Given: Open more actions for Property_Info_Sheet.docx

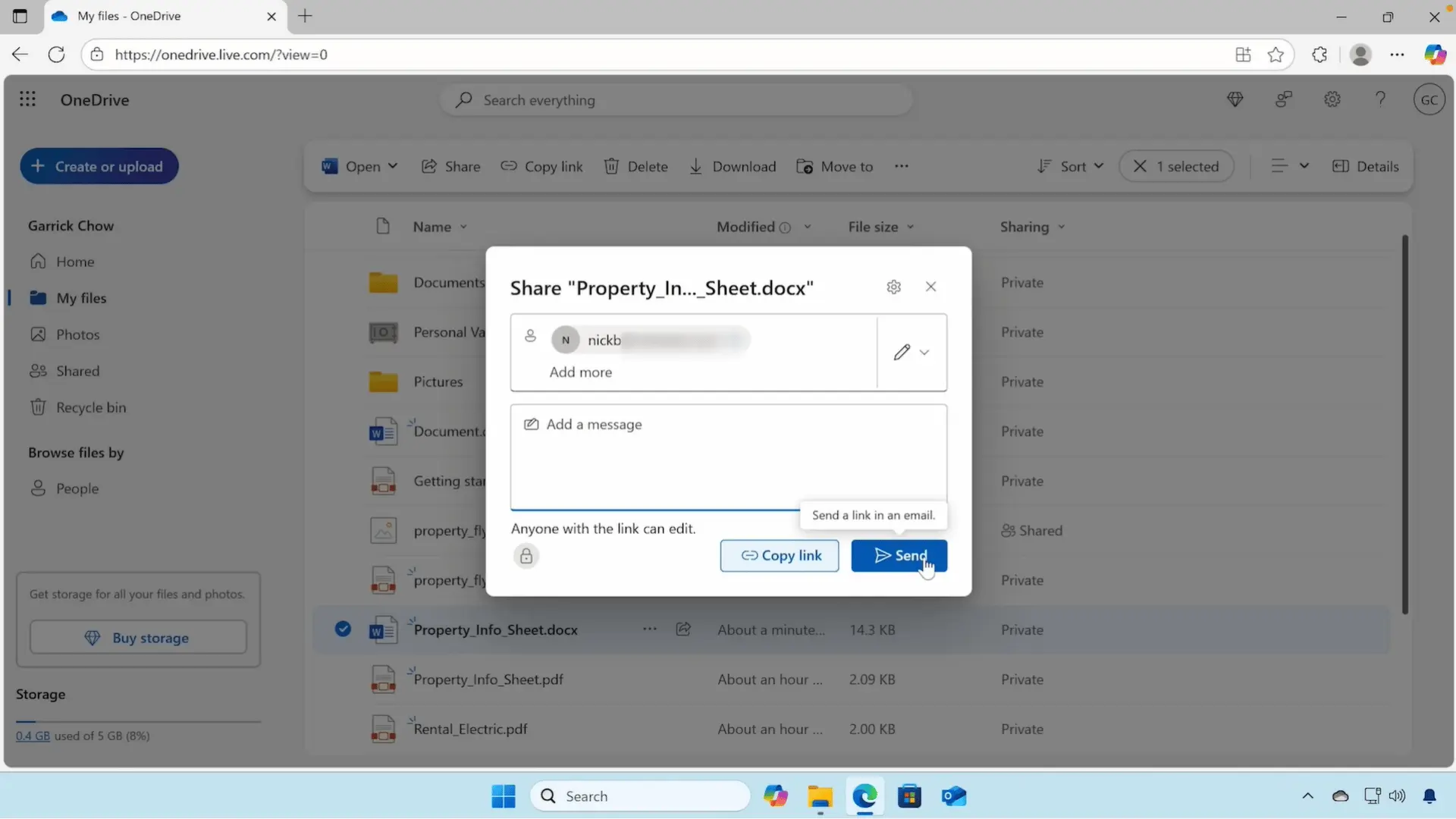Looking at the screenshot, I should pyautogui.click(x=650, y=629).
